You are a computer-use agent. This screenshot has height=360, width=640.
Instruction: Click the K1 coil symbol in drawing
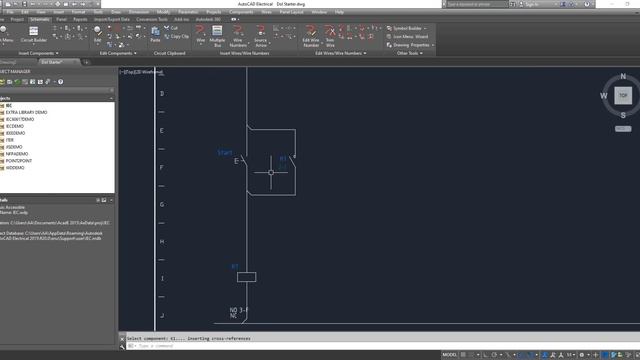tap(247, 277)
